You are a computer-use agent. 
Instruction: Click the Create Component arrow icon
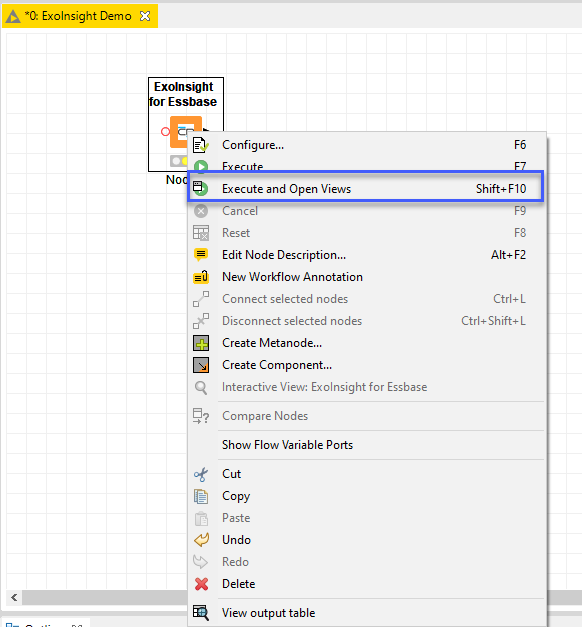click(201, 365)
